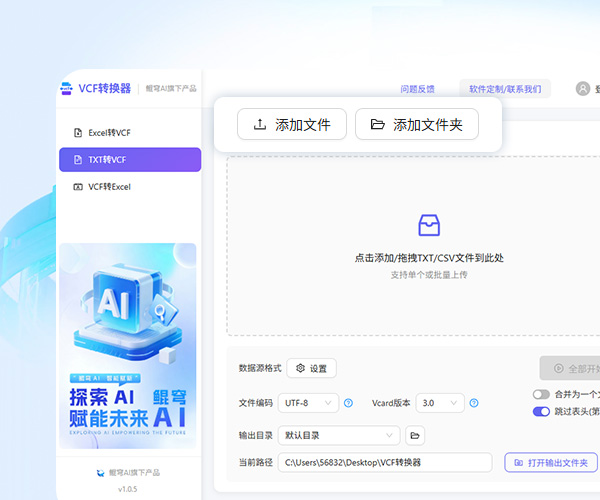
Task: Open the Excel转VCF page
Action: [x=130, y=133]
